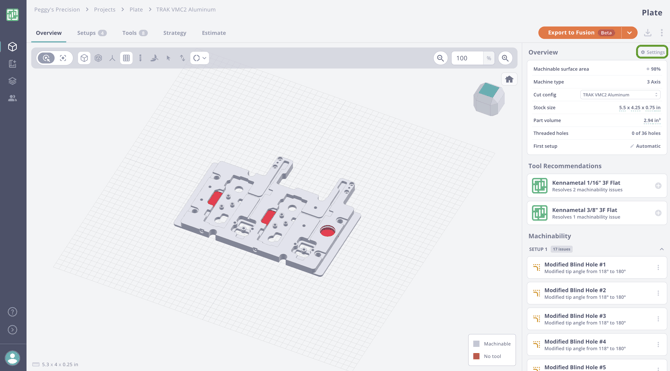The image size is (670, 371).
Task: Click the home view icon
Action: click(x=509, y=79)
